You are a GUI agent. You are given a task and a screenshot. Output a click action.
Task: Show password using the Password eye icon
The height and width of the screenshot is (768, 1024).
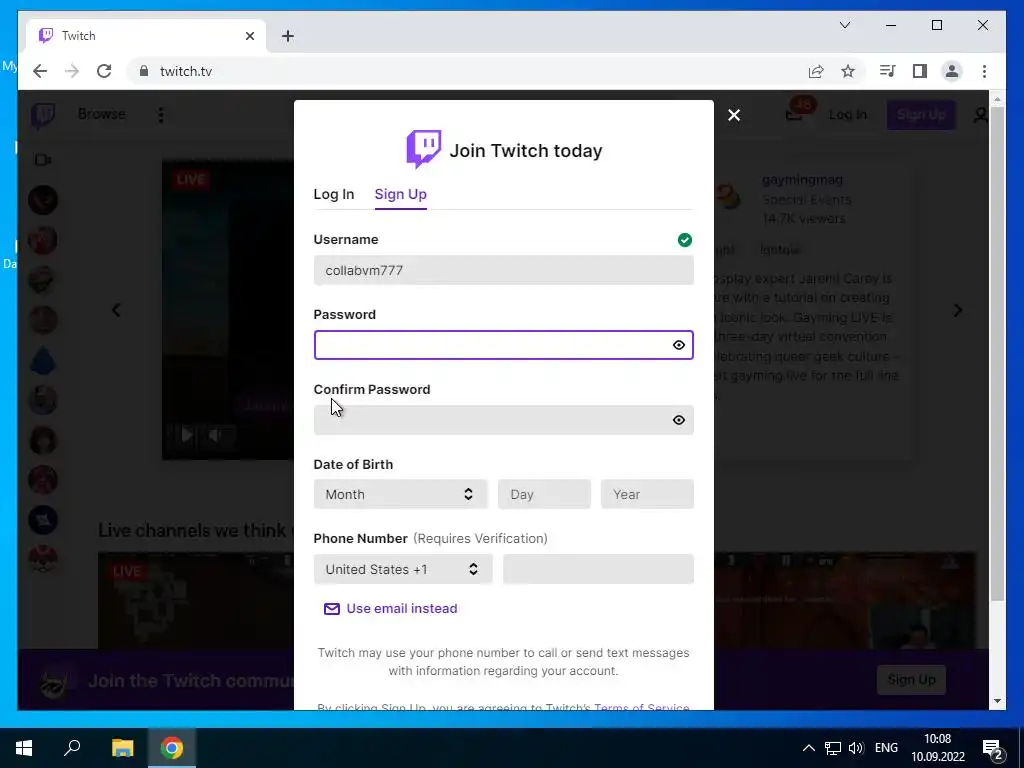[x=679, y=345]
